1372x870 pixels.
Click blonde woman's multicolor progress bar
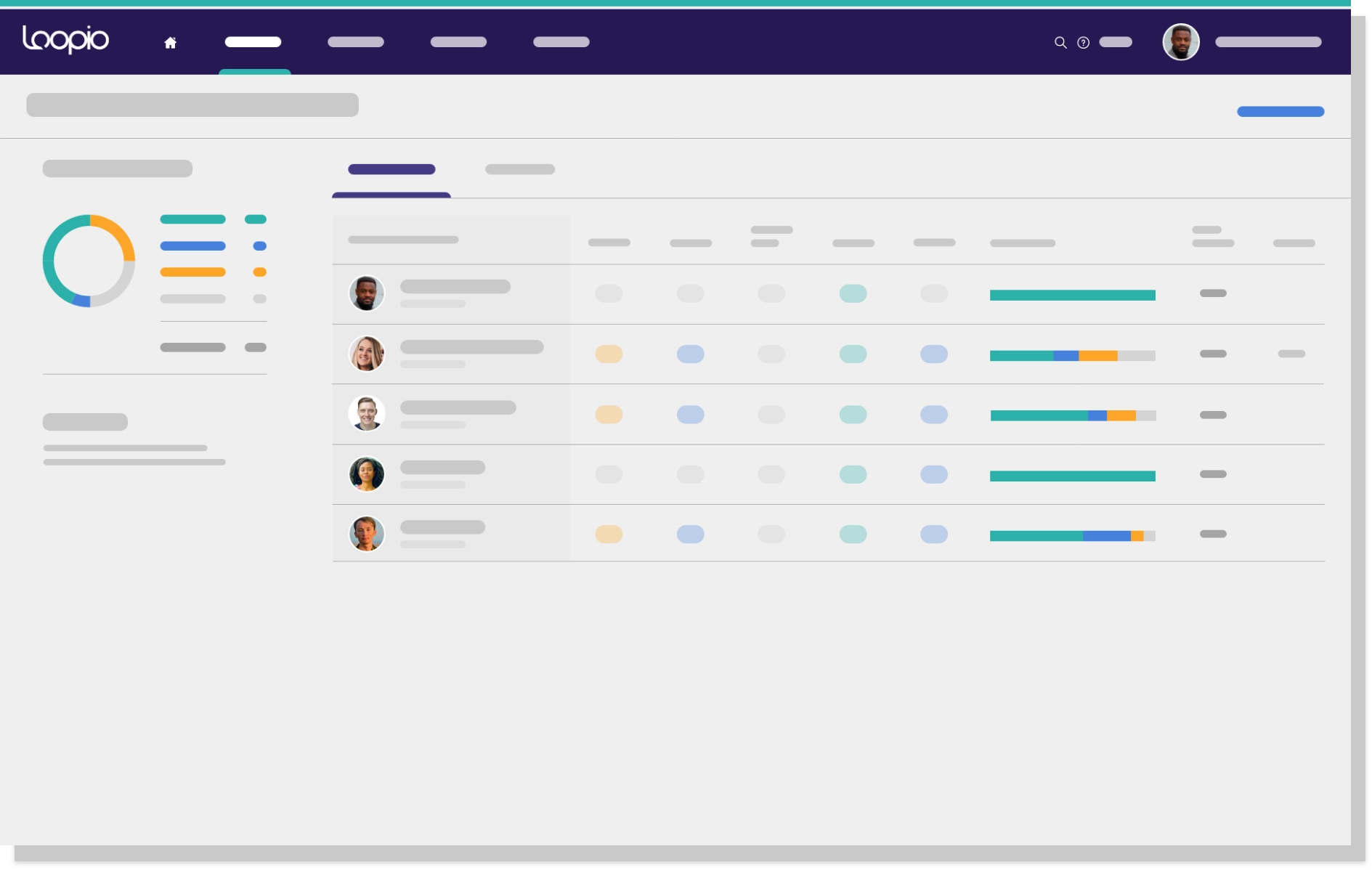click(1073, 356)
